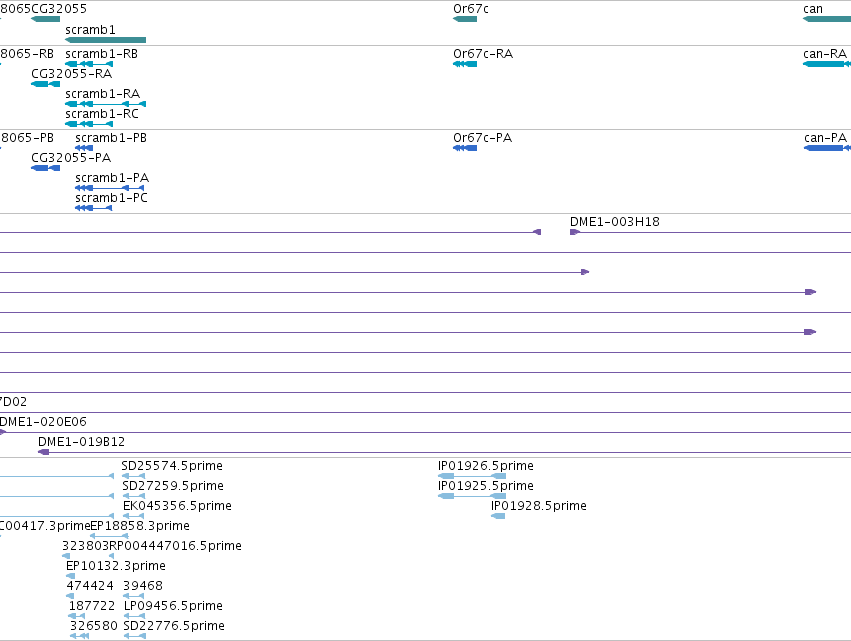Click the CG32055-RA transcript glyph
The width and height of the screenshot is (851, 641).
46,84
